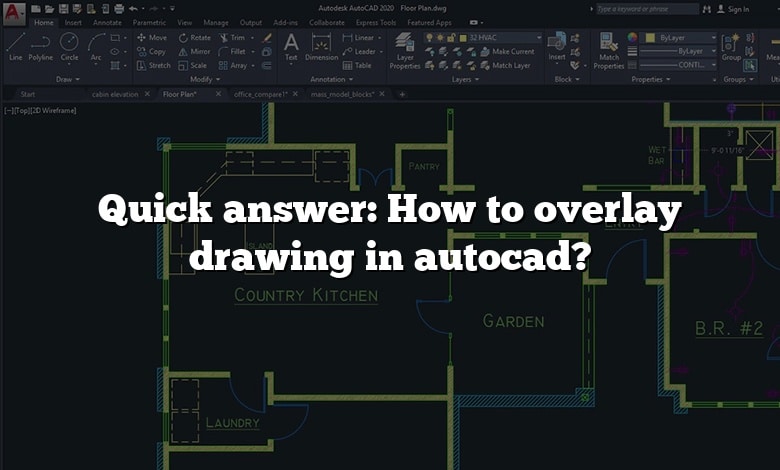Open the Output ribbon tab
Viewport: 780px width, 470px height.
tap(251, 23)
